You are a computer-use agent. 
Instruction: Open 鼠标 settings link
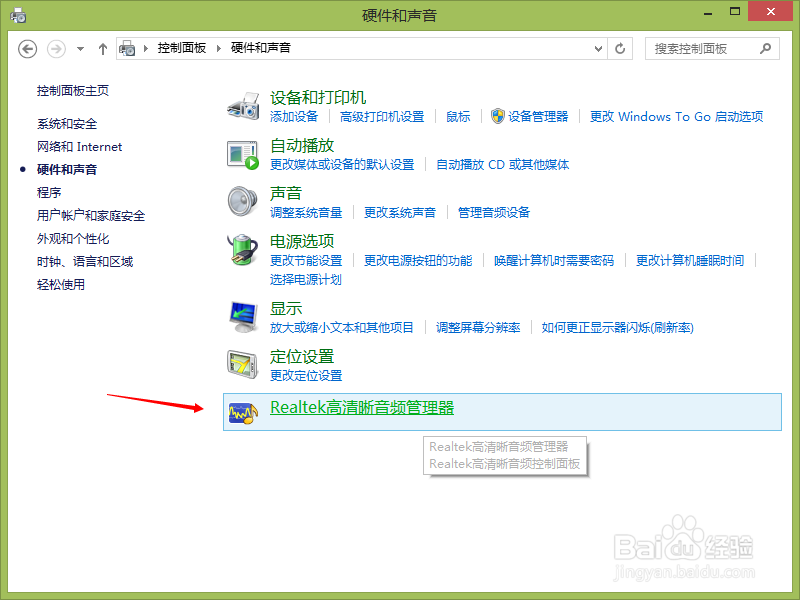458,116
